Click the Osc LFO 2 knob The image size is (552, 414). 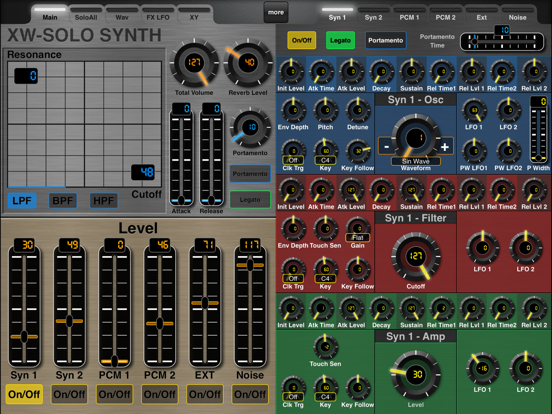tap(508, 111)
